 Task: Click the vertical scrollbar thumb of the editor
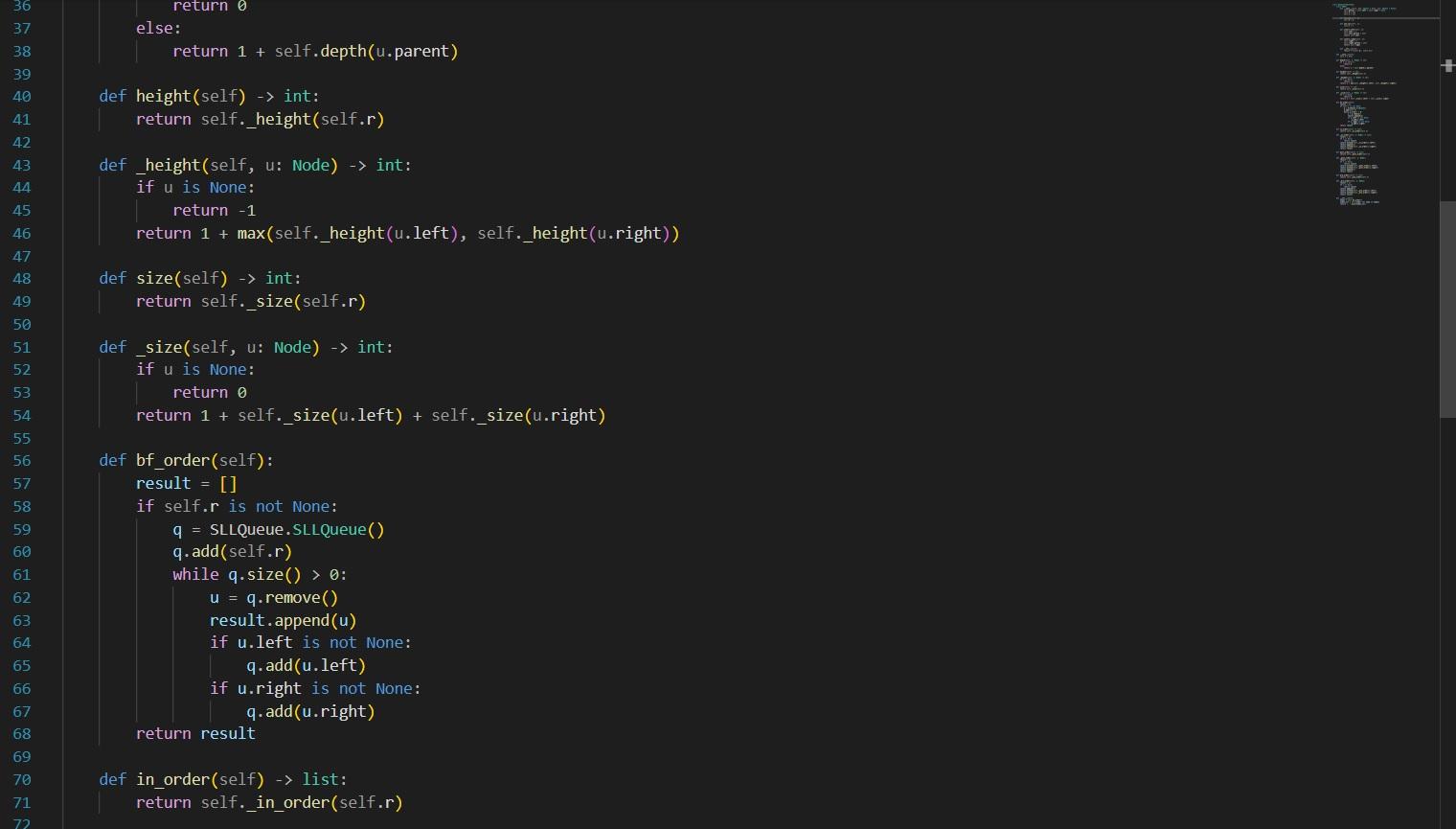click(1447, 309)
